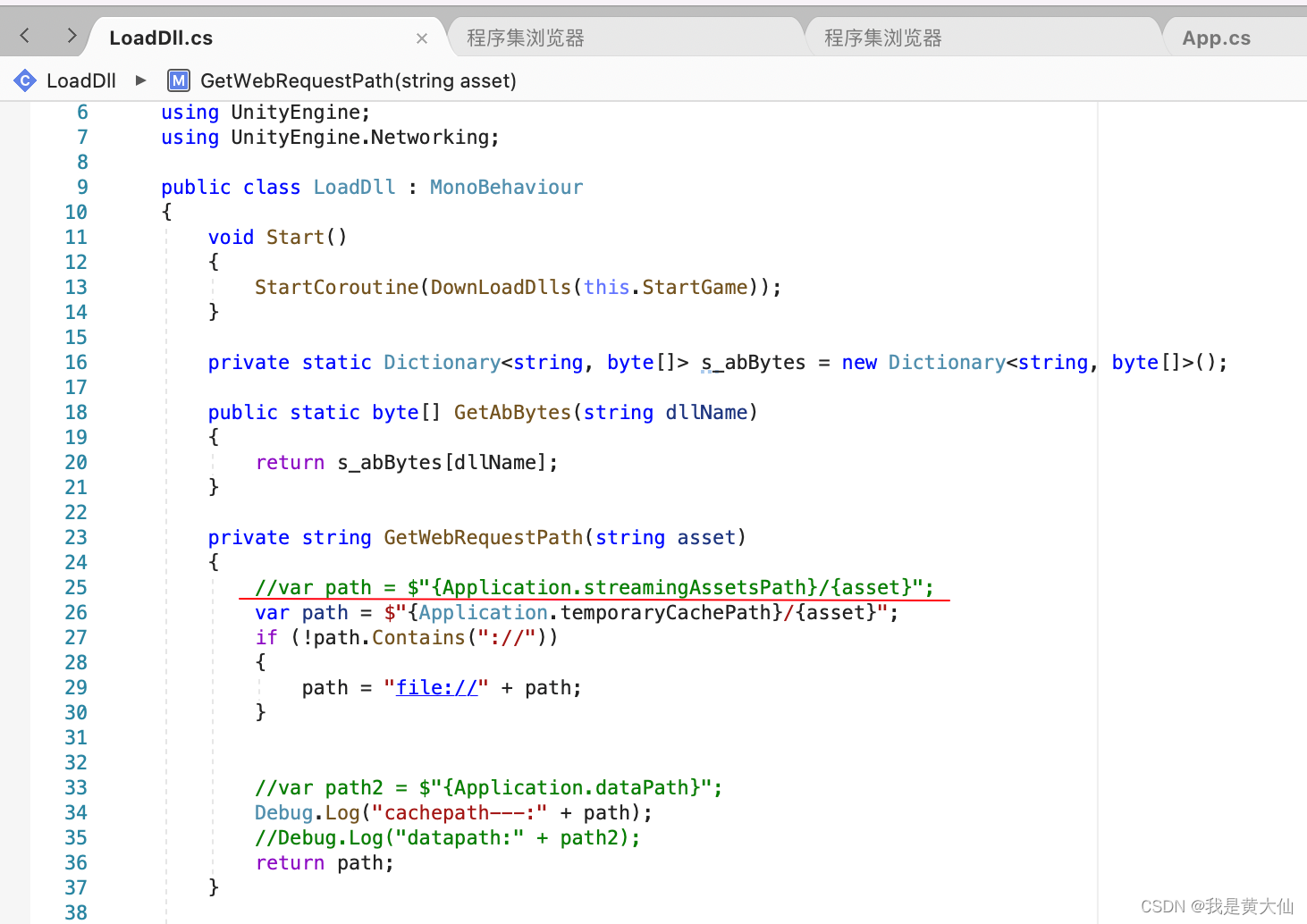Click GetWebRequestPath method name on line 23
The image size is (1307, 924).
pyautogui.click(x=483, y=537)
